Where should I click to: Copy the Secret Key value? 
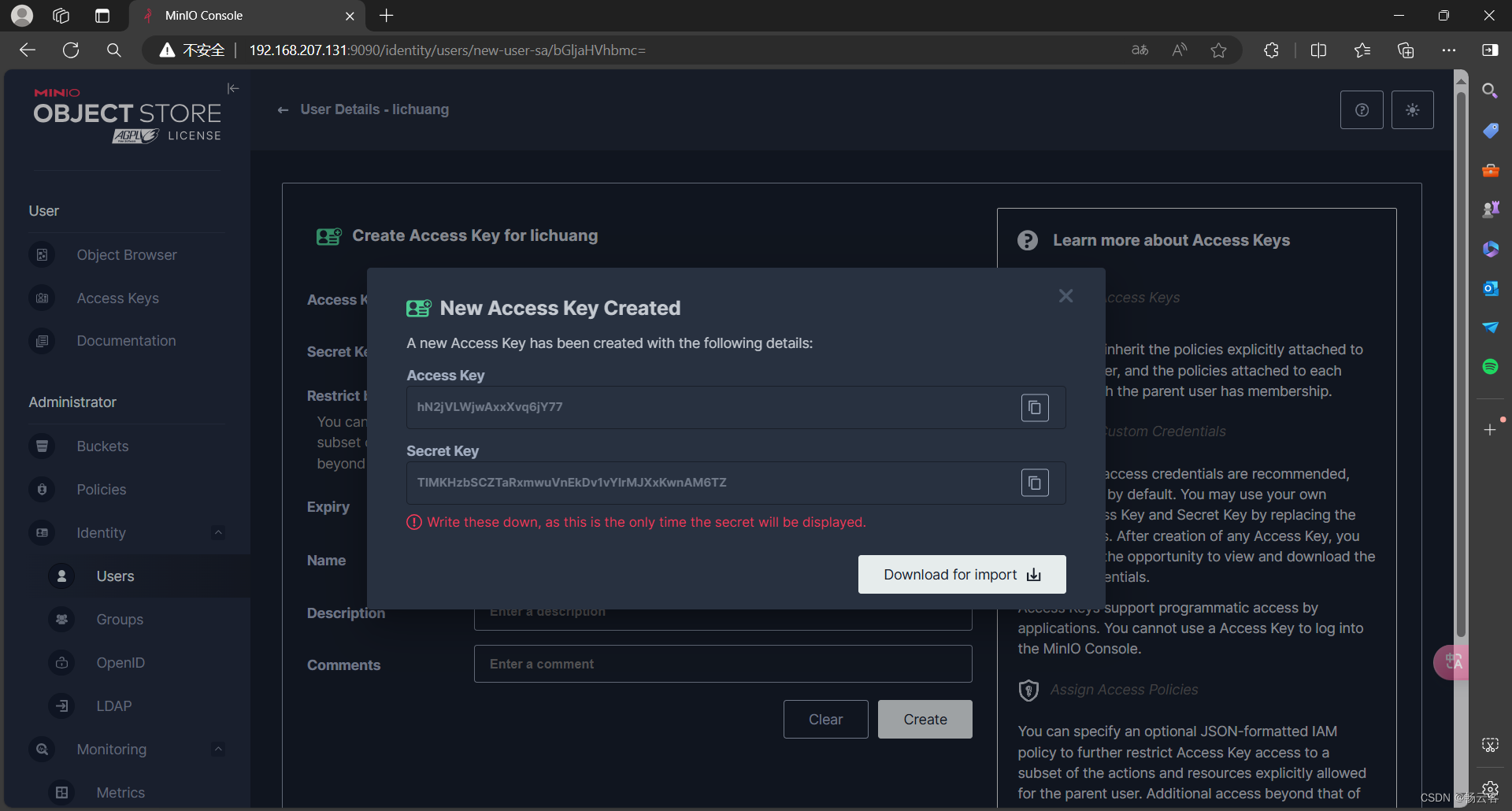click(x=1035, y=483)
